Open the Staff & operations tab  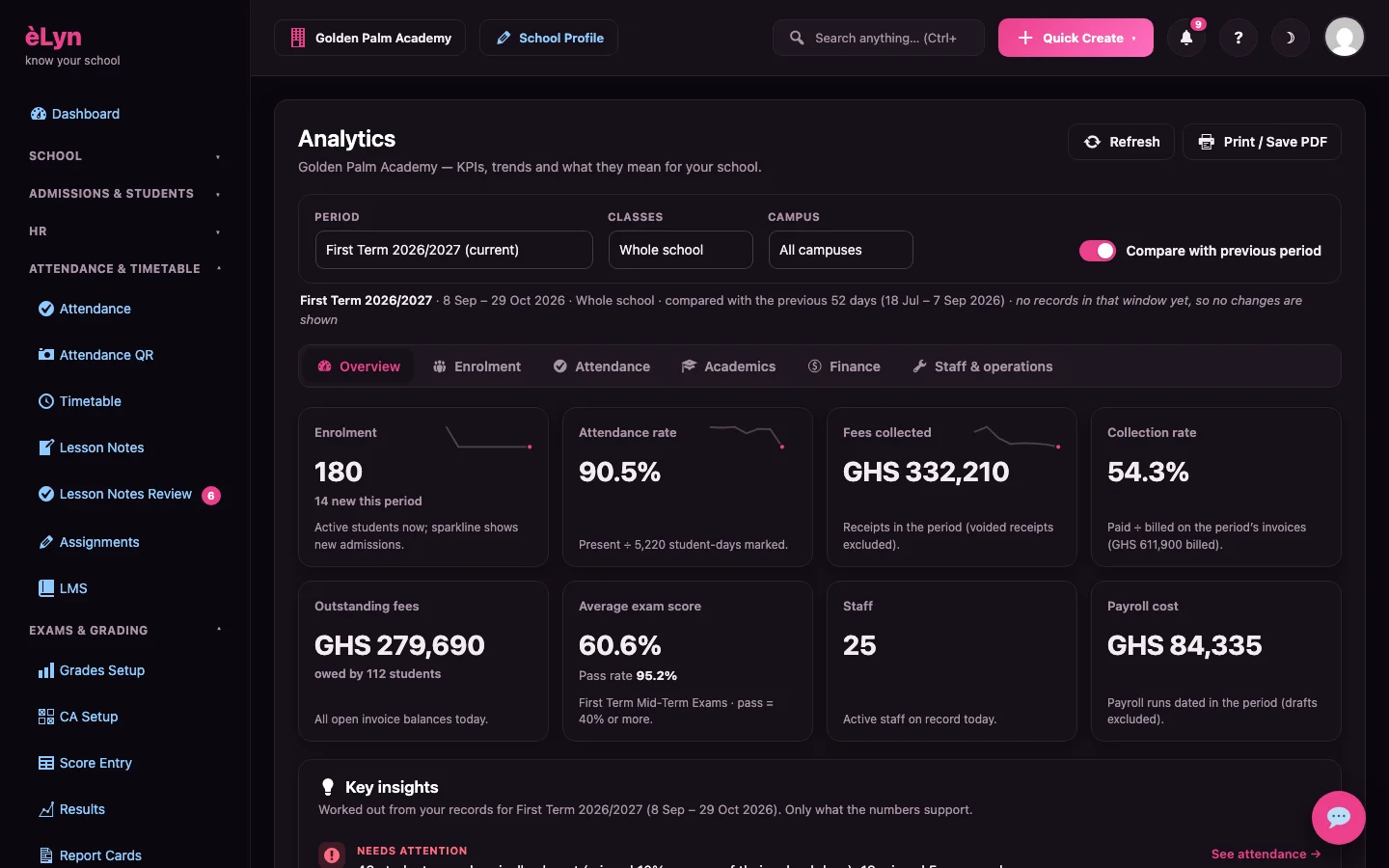click(x=982, y=366)
